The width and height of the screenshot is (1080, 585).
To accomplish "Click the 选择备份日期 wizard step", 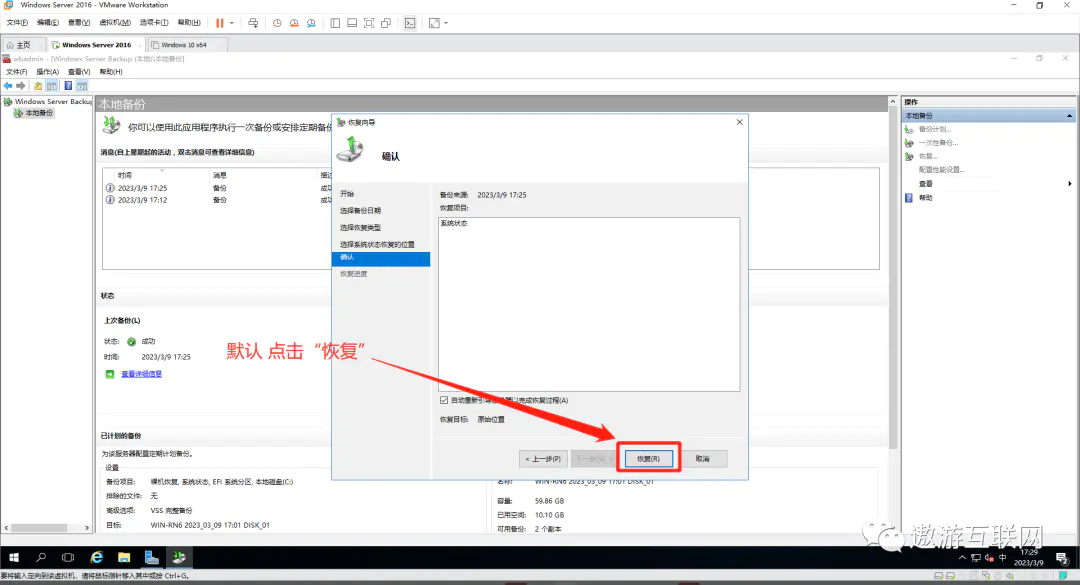I will point(360,210).
